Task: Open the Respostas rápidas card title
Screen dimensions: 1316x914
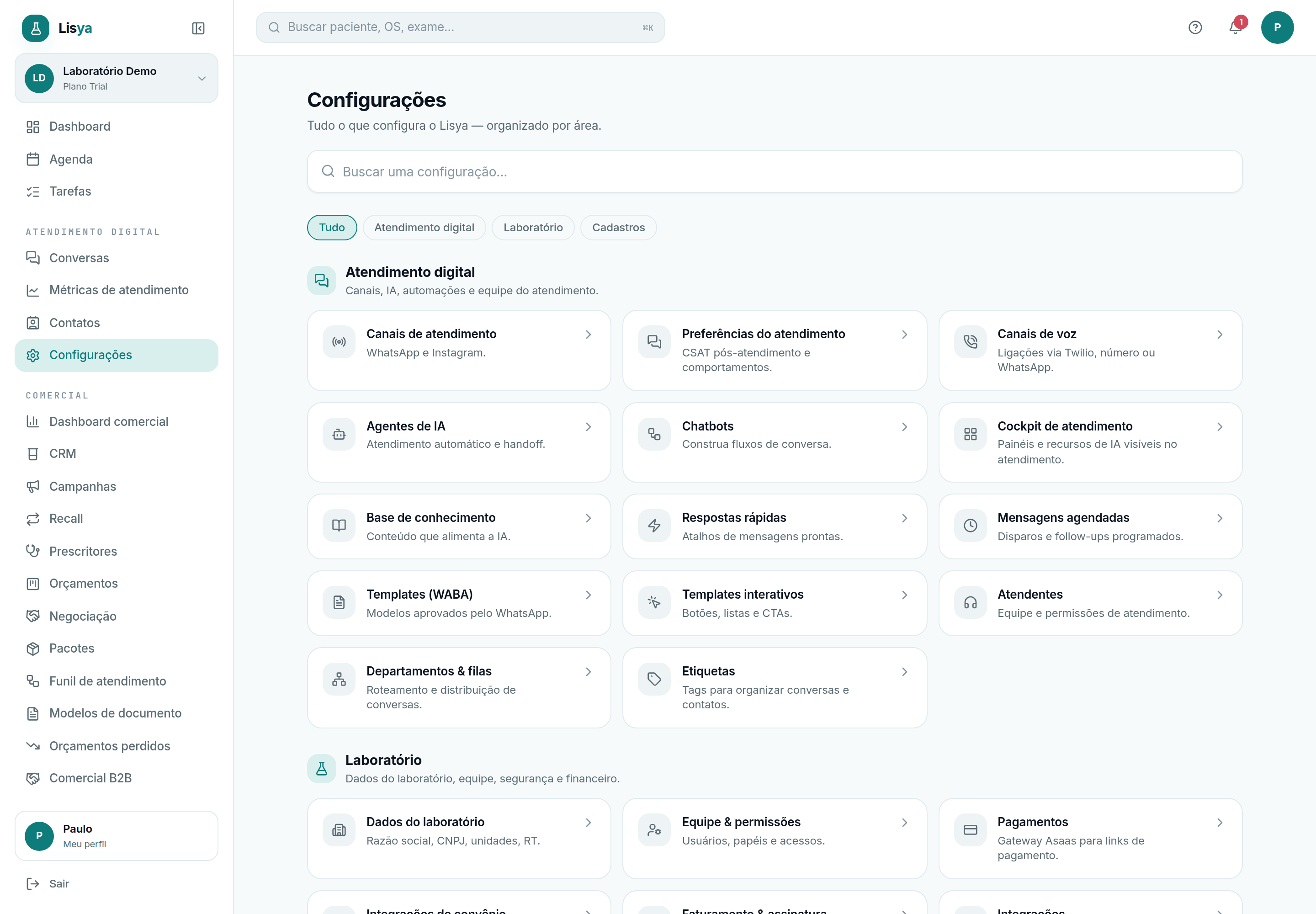Action: pos(733,518)
